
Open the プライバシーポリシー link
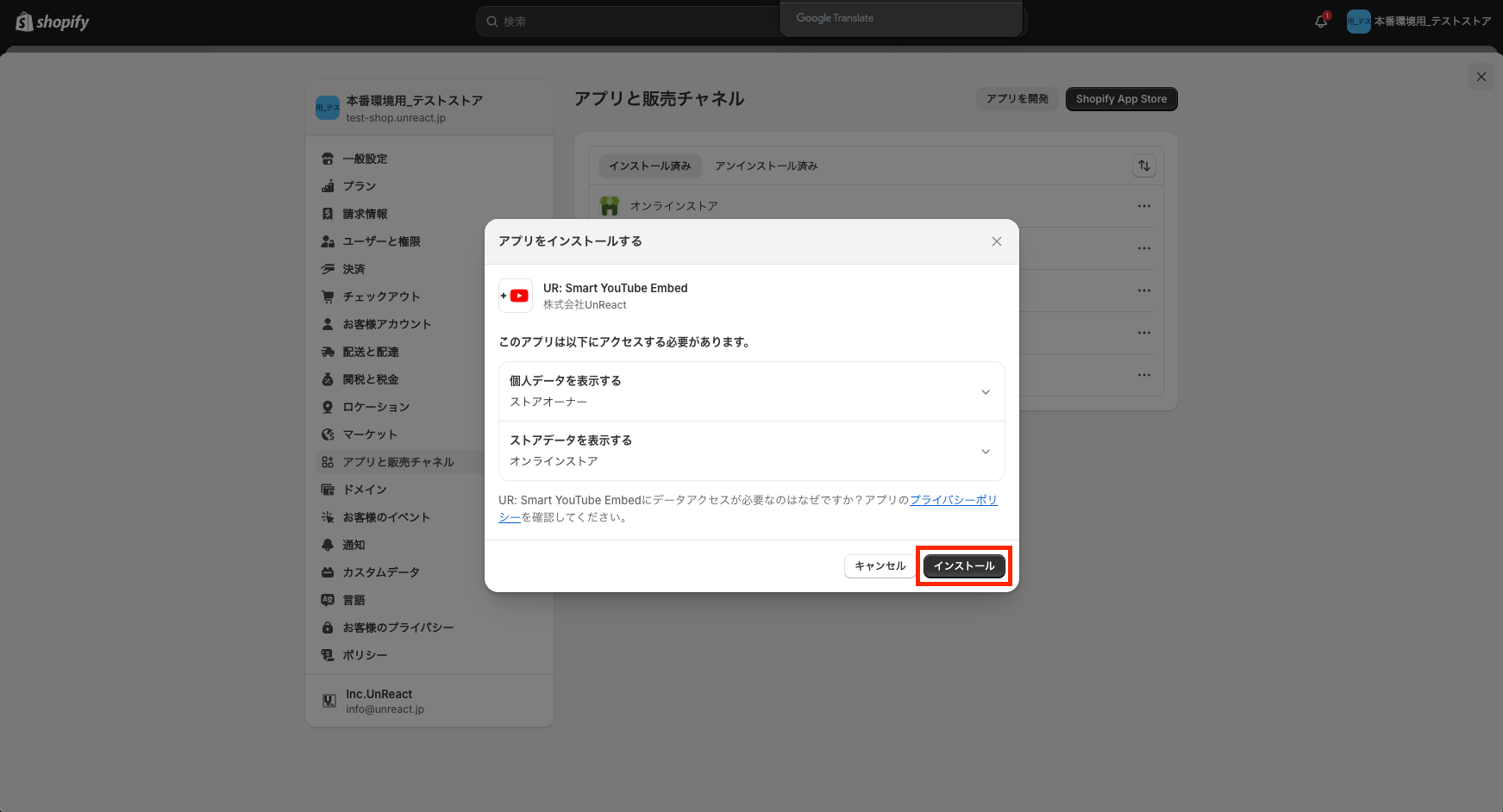pyautogui.click(x=954, y=500)
